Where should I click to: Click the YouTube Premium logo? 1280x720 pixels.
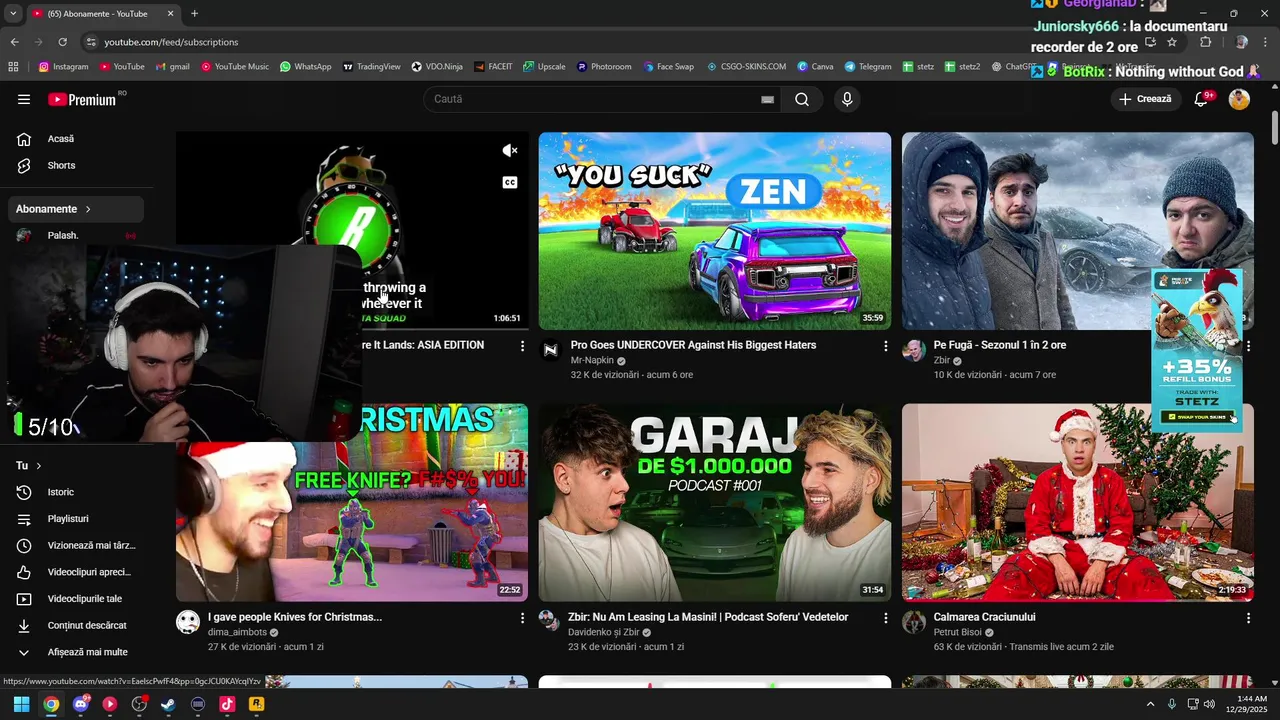point(83,99)
